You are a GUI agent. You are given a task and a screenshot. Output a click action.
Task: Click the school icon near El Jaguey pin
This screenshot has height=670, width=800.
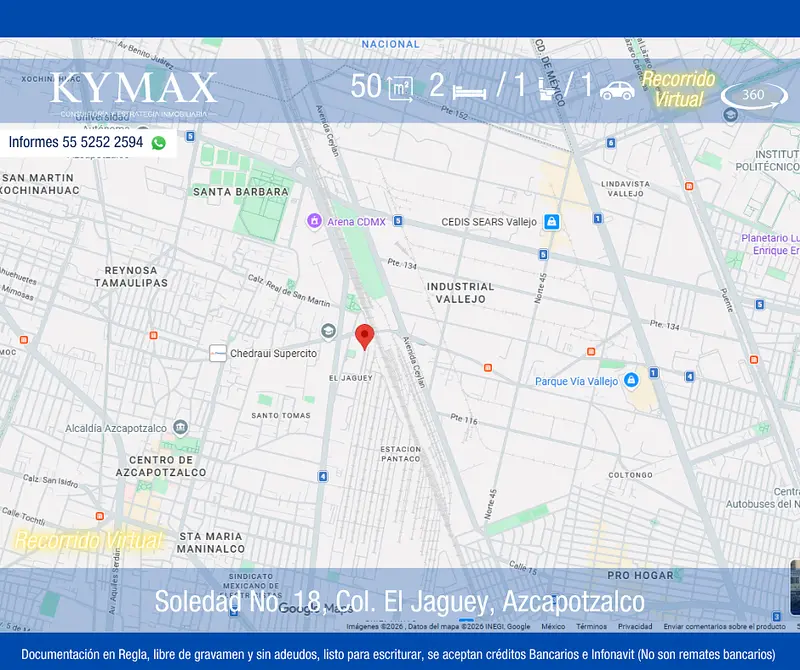pos(328,331)
